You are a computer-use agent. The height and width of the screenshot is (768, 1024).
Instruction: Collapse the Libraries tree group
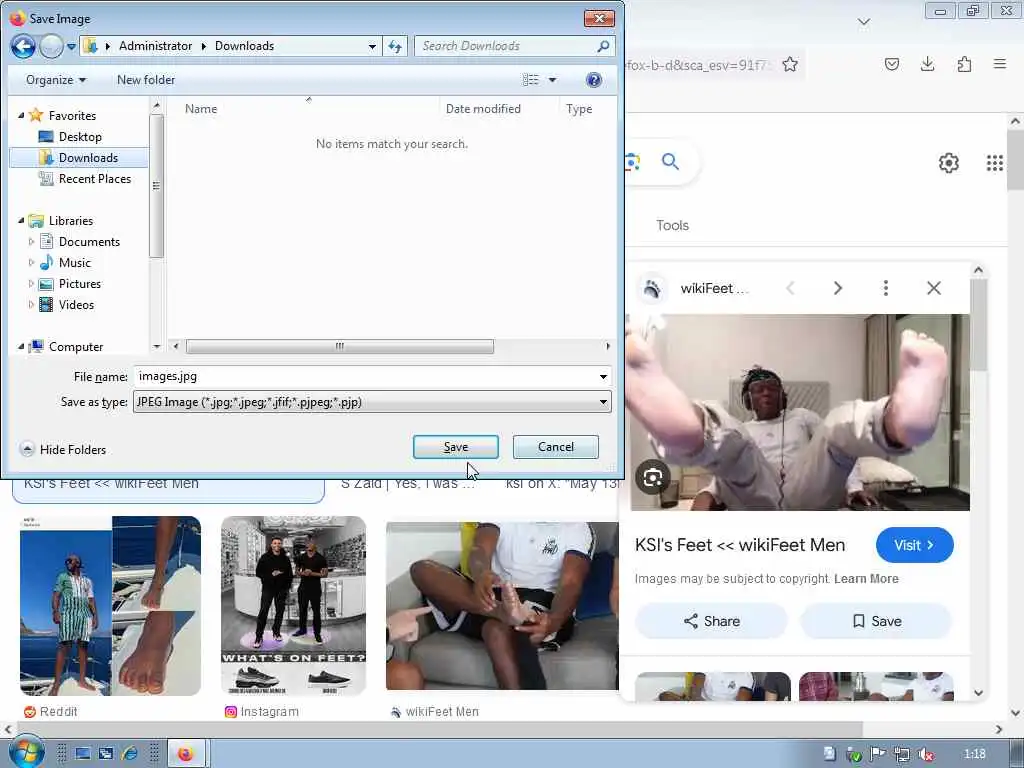coord(21,221)
